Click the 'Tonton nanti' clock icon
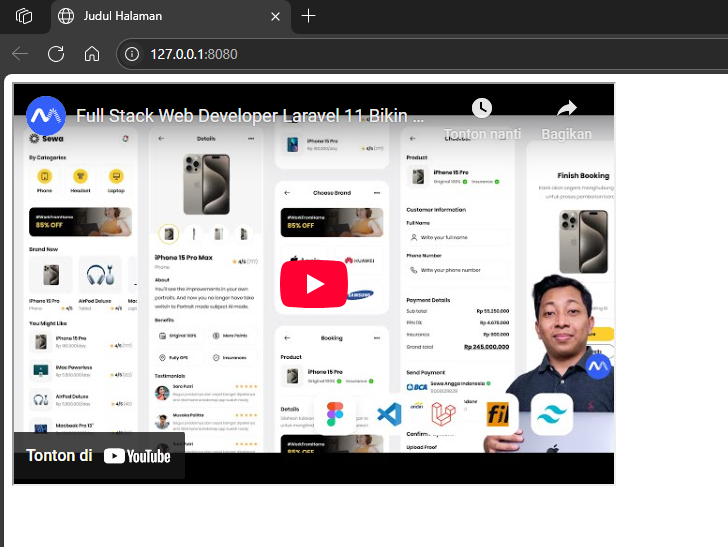The image size is (728, 547). coord(482,108)
